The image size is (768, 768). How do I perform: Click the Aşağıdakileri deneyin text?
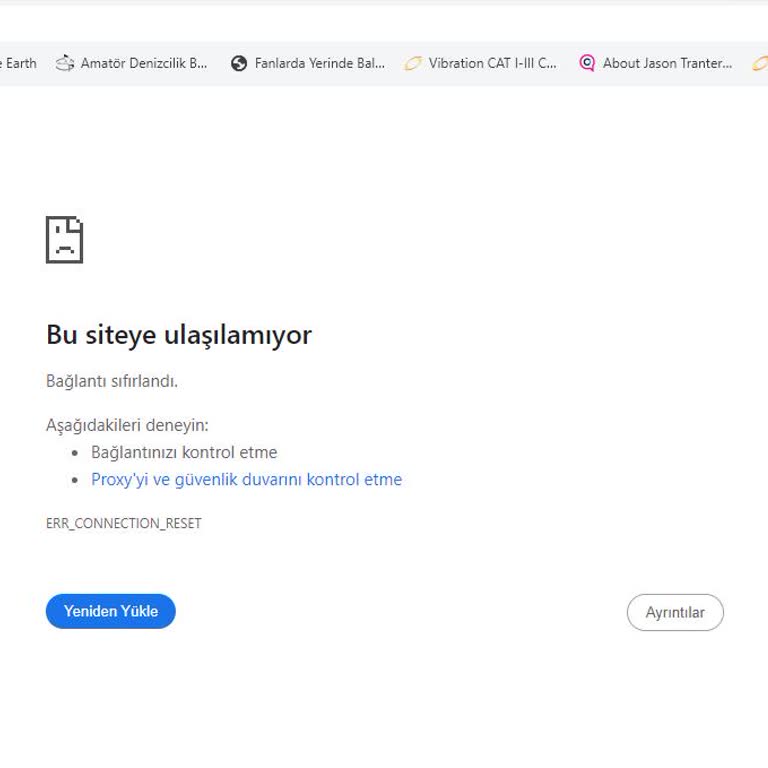coord(127,425)
